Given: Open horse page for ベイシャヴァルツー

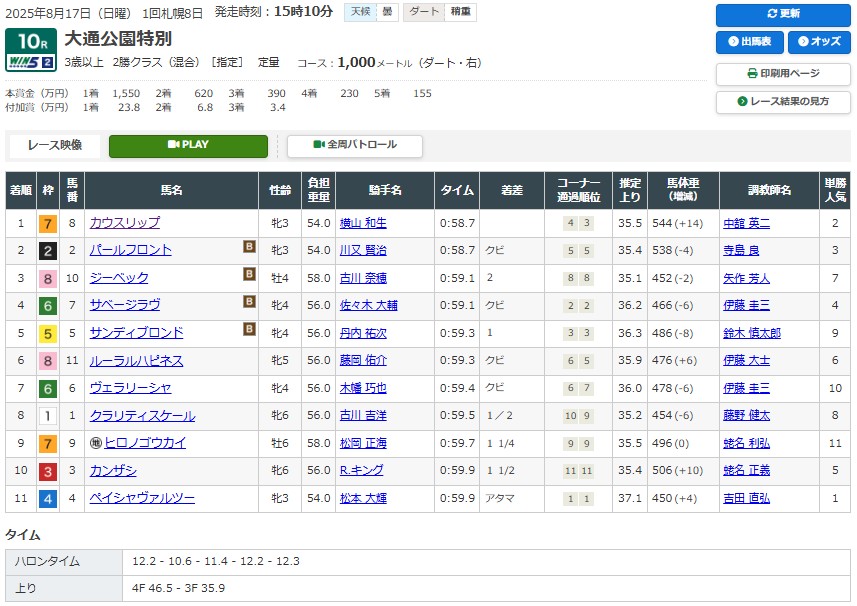Looking at the screenshot, I should pyautogui.click(x=141, y=498).
